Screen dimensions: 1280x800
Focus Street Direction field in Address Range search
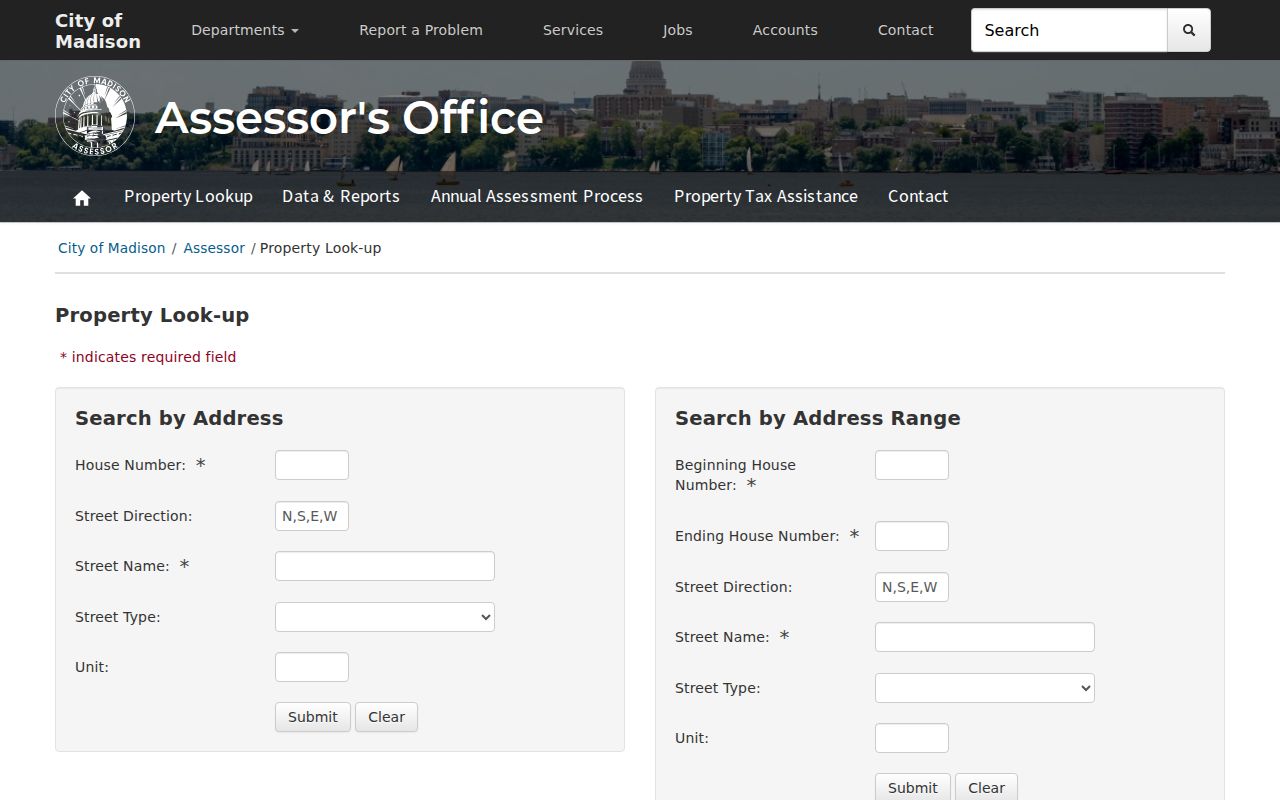pyautogui.click(x=912, y=587)
